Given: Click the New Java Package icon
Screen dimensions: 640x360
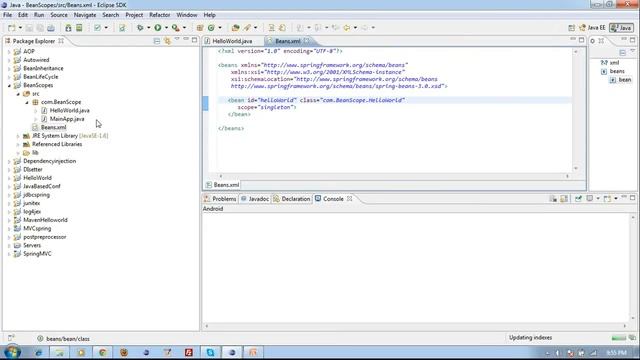Looking at the screenshot, I should pyautogui.click(x=200, y=28).
